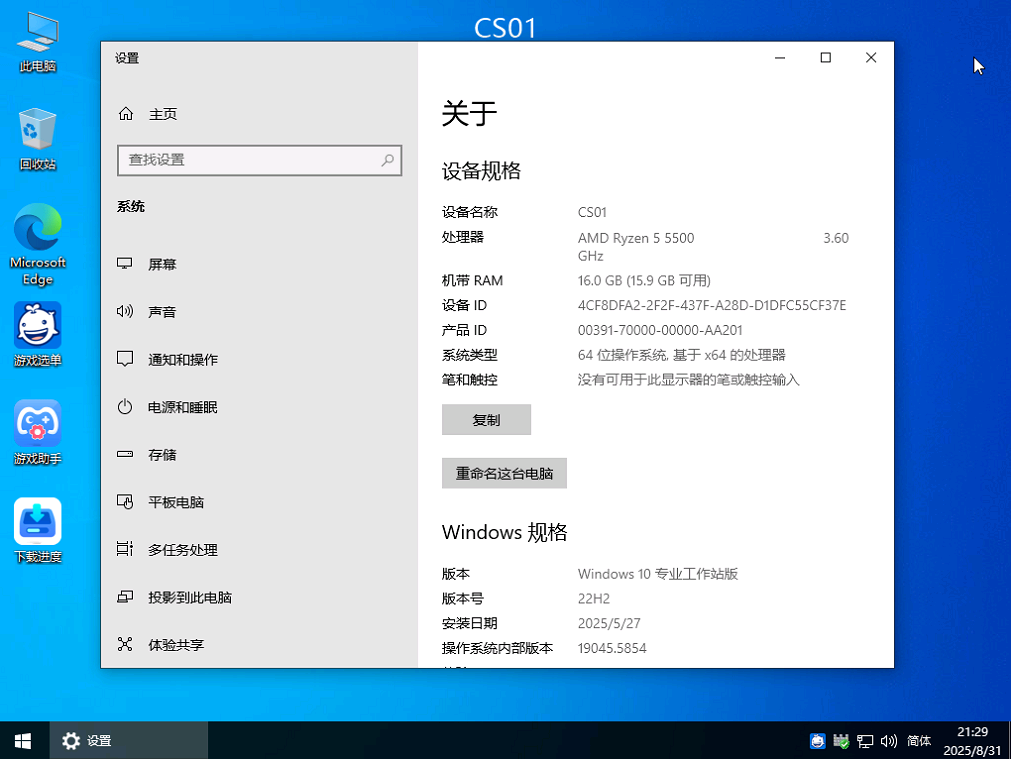Click the 通知和操作 notification icon

point(124,359)
